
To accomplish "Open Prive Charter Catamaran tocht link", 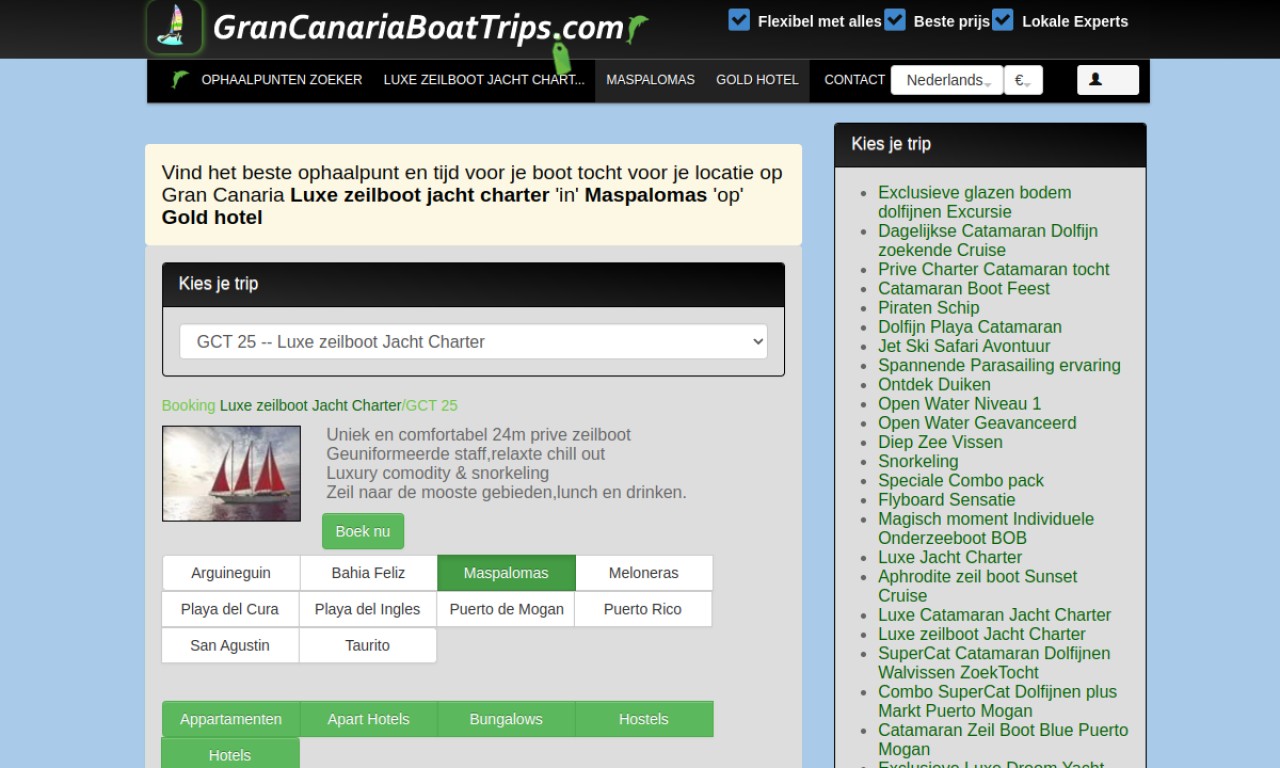I will click(994, 269).
